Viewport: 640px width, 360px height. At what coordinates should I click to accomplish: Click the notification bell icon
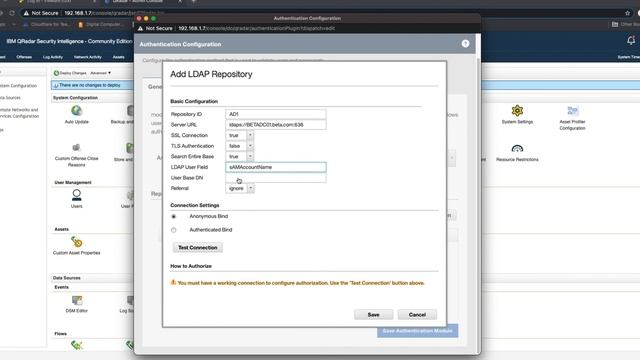point(631,40)
